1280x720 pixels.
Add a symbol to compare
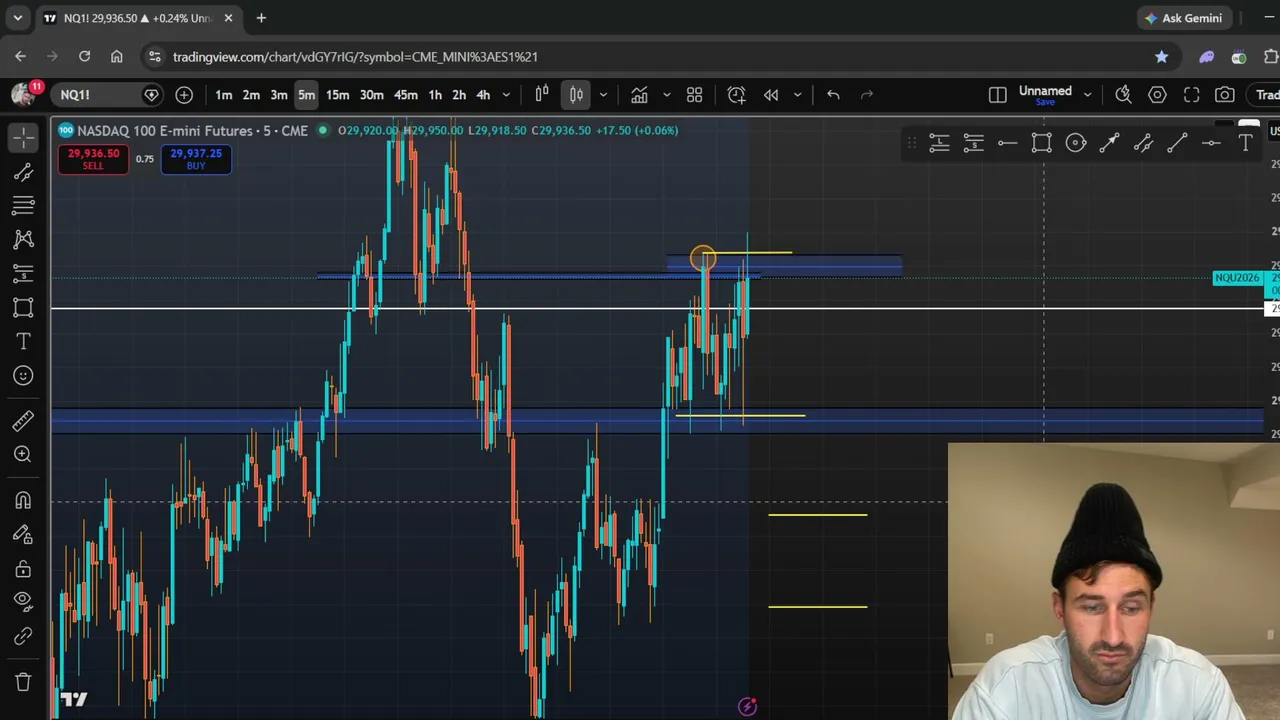tap(184, 95)
